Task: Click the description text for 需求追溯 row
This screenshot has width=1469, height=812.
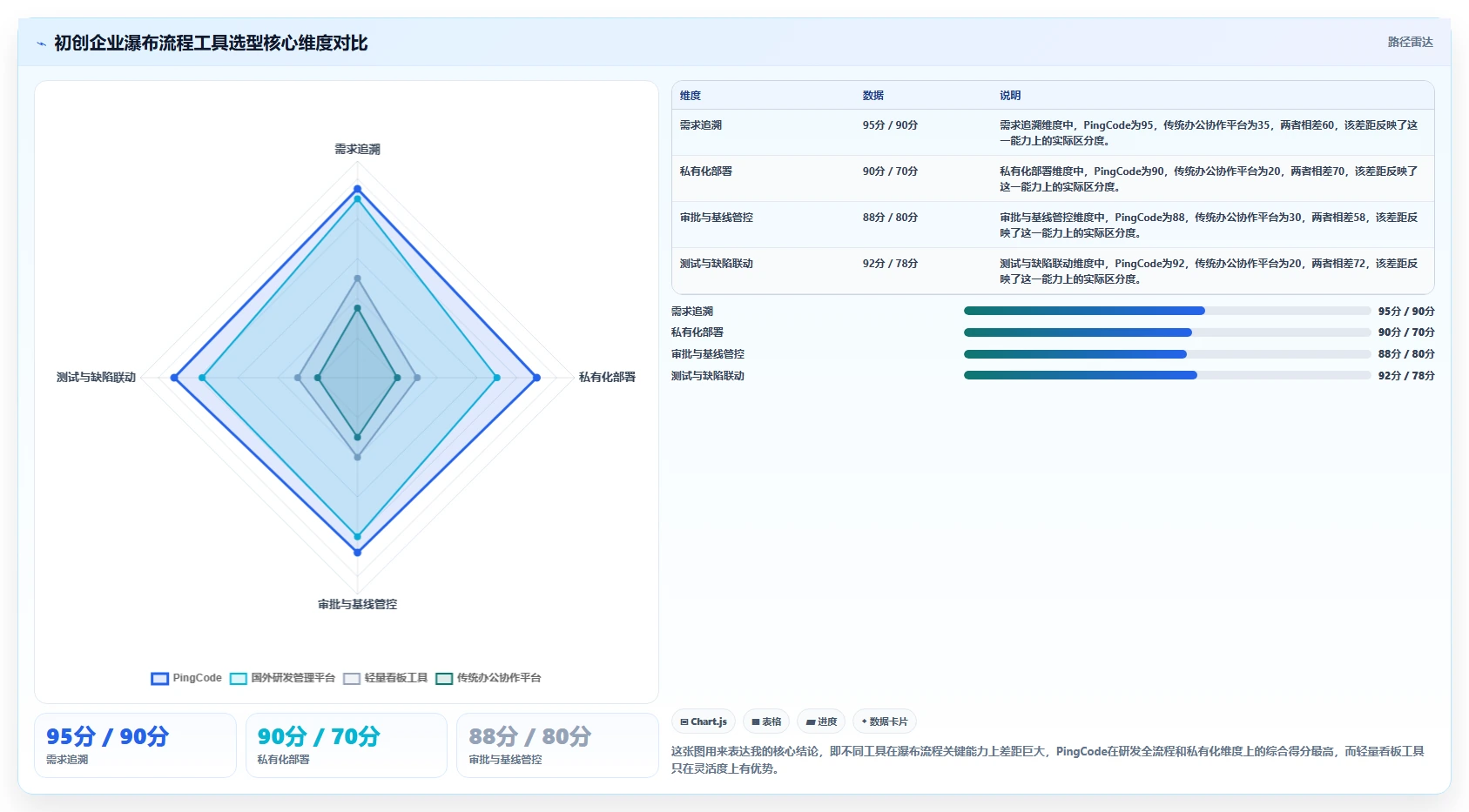Action: [x=1209, y=133]
